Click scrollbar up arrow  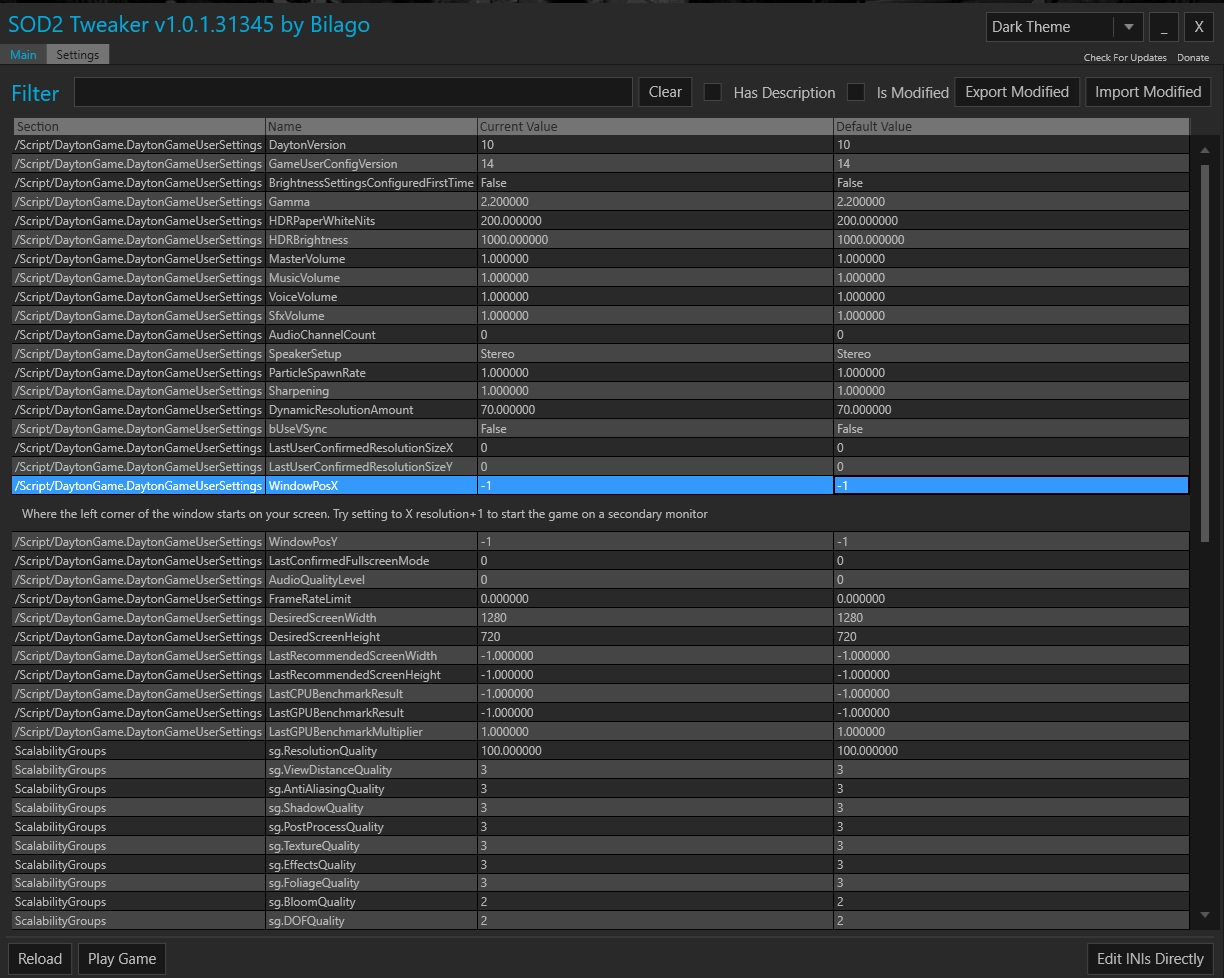tap(1205, 149)
